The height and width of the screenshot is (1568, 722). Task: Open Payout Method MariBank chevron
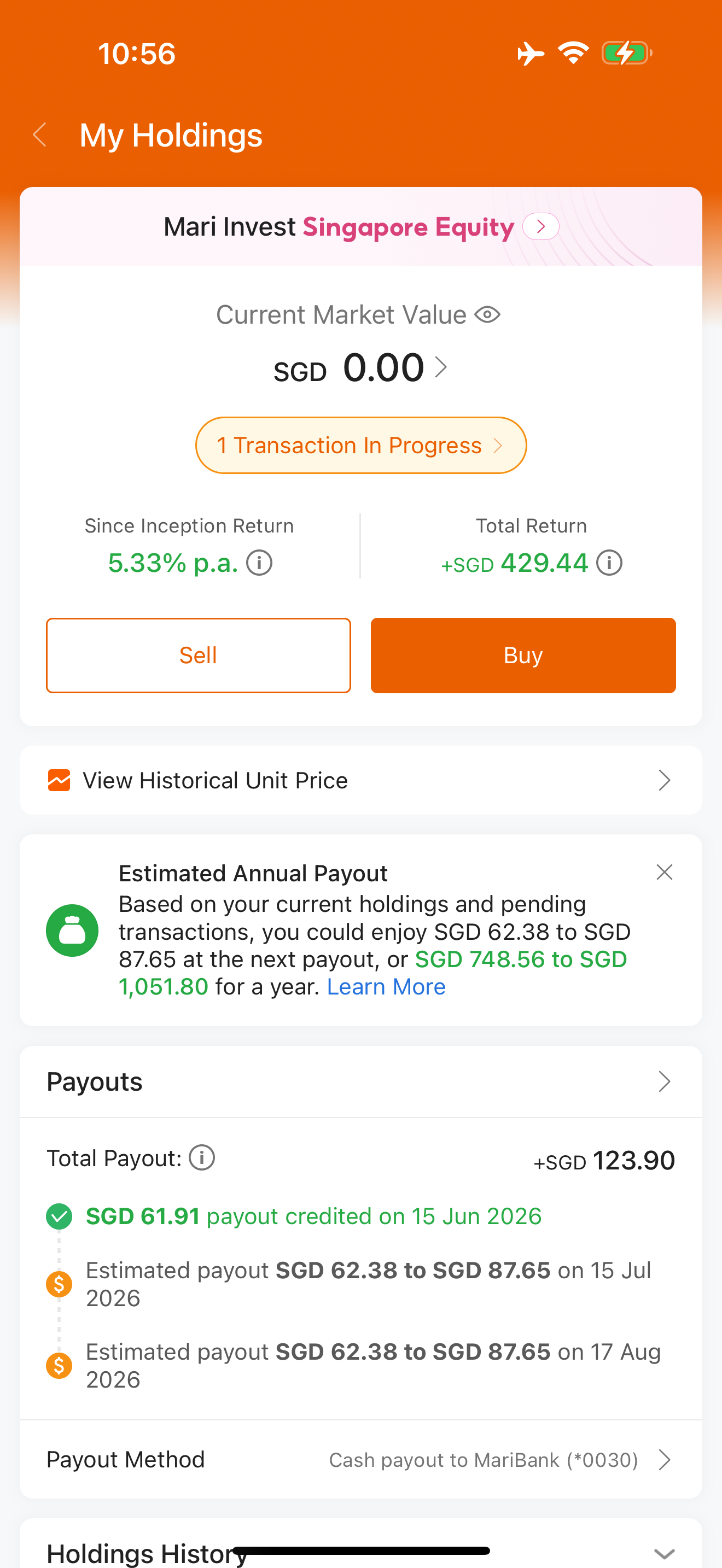point(664,1460)
